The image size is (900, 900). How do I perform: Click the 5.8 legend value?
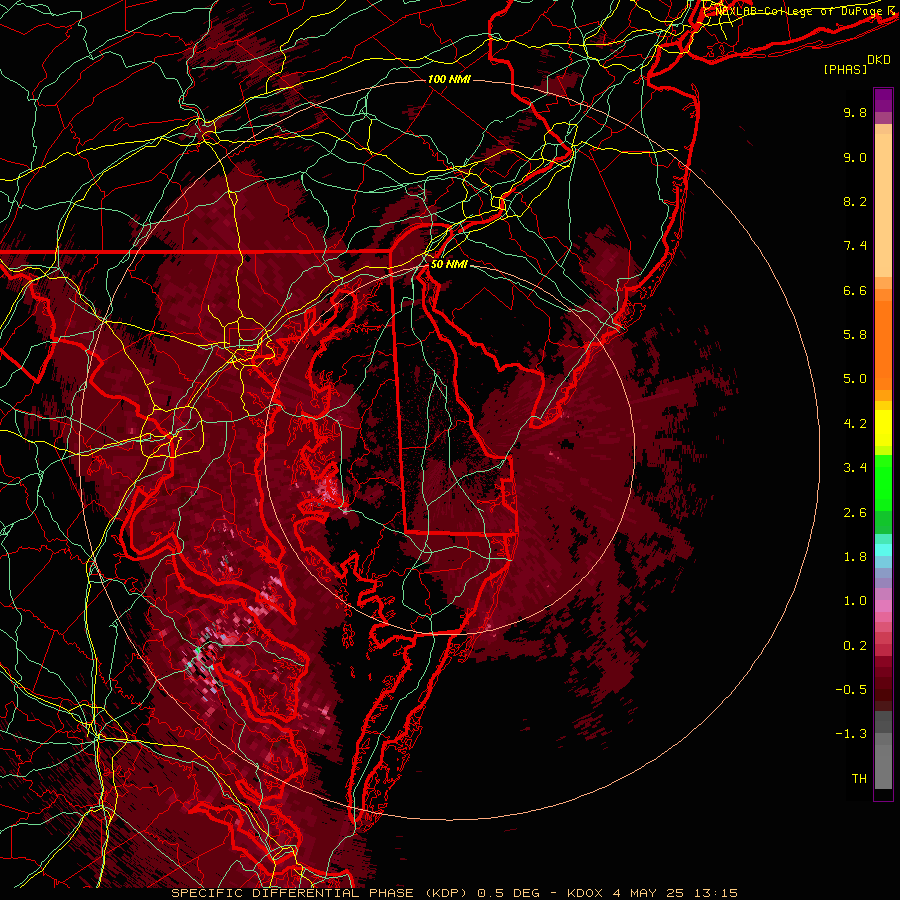[855, 335]
